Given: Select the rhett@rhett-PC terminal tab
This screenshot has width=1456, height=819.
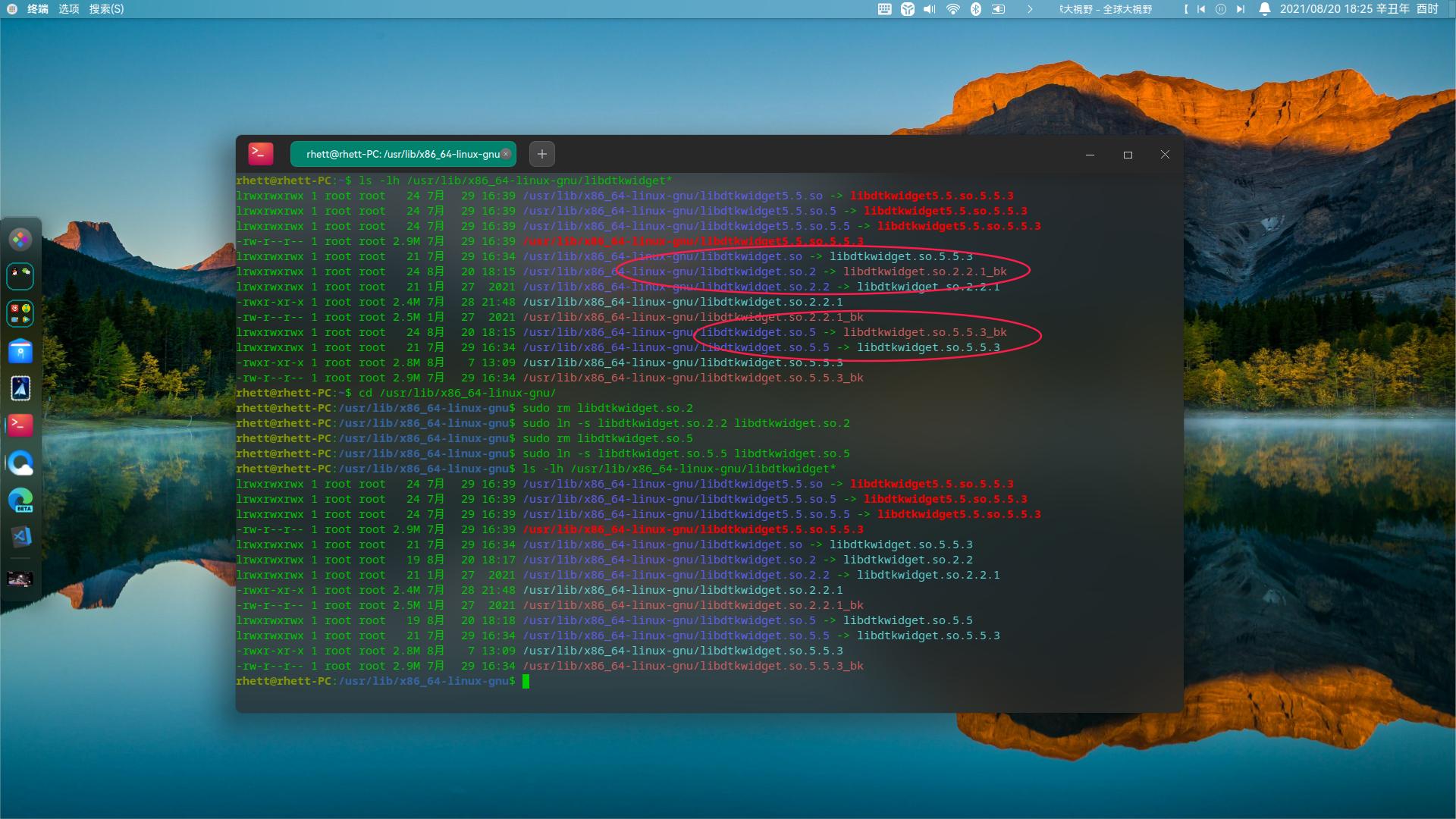Looking at the screenshot, I should tap(402, 154).
